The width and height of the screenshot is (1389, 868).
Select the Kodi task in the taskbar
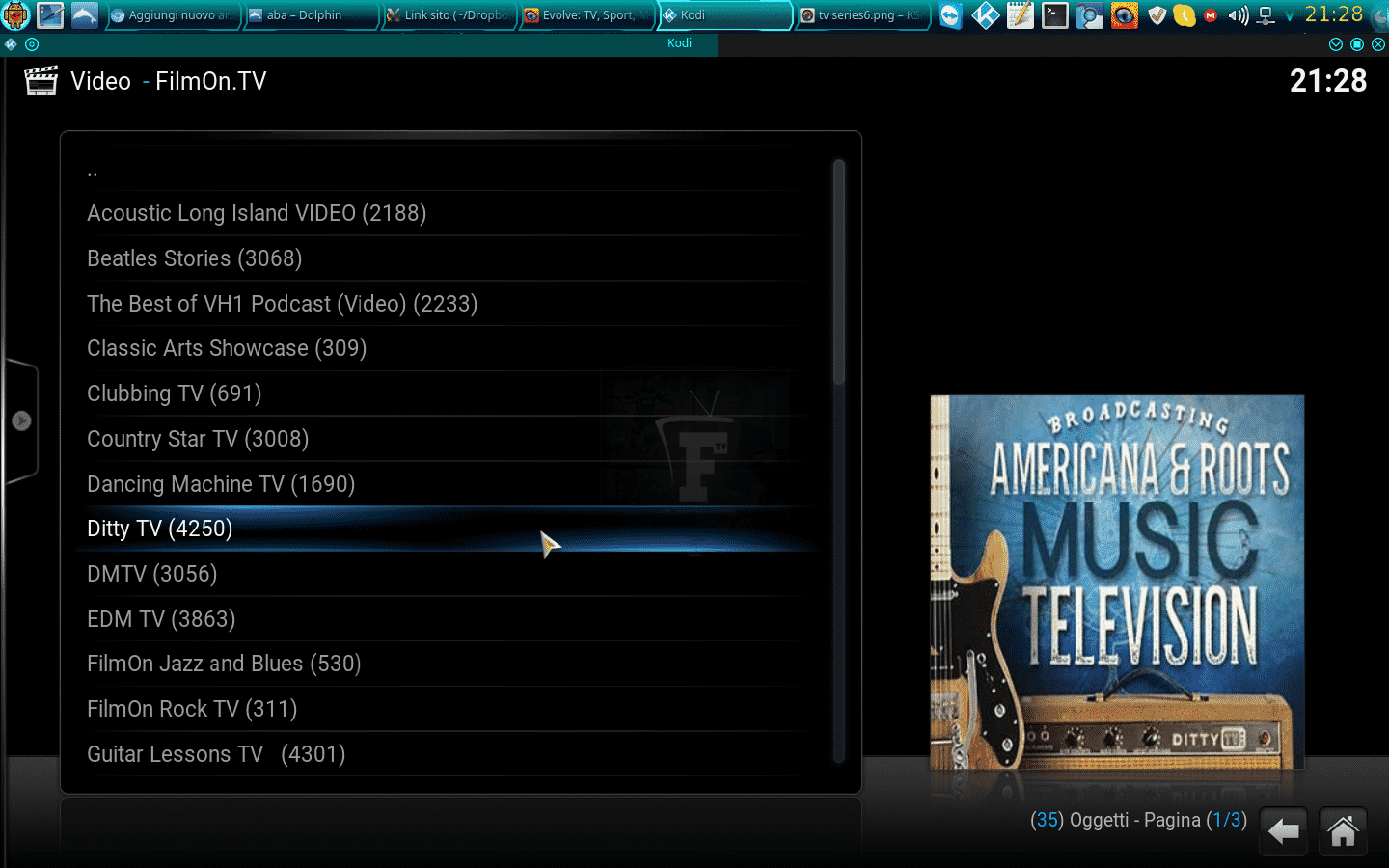tap(724, 15)
